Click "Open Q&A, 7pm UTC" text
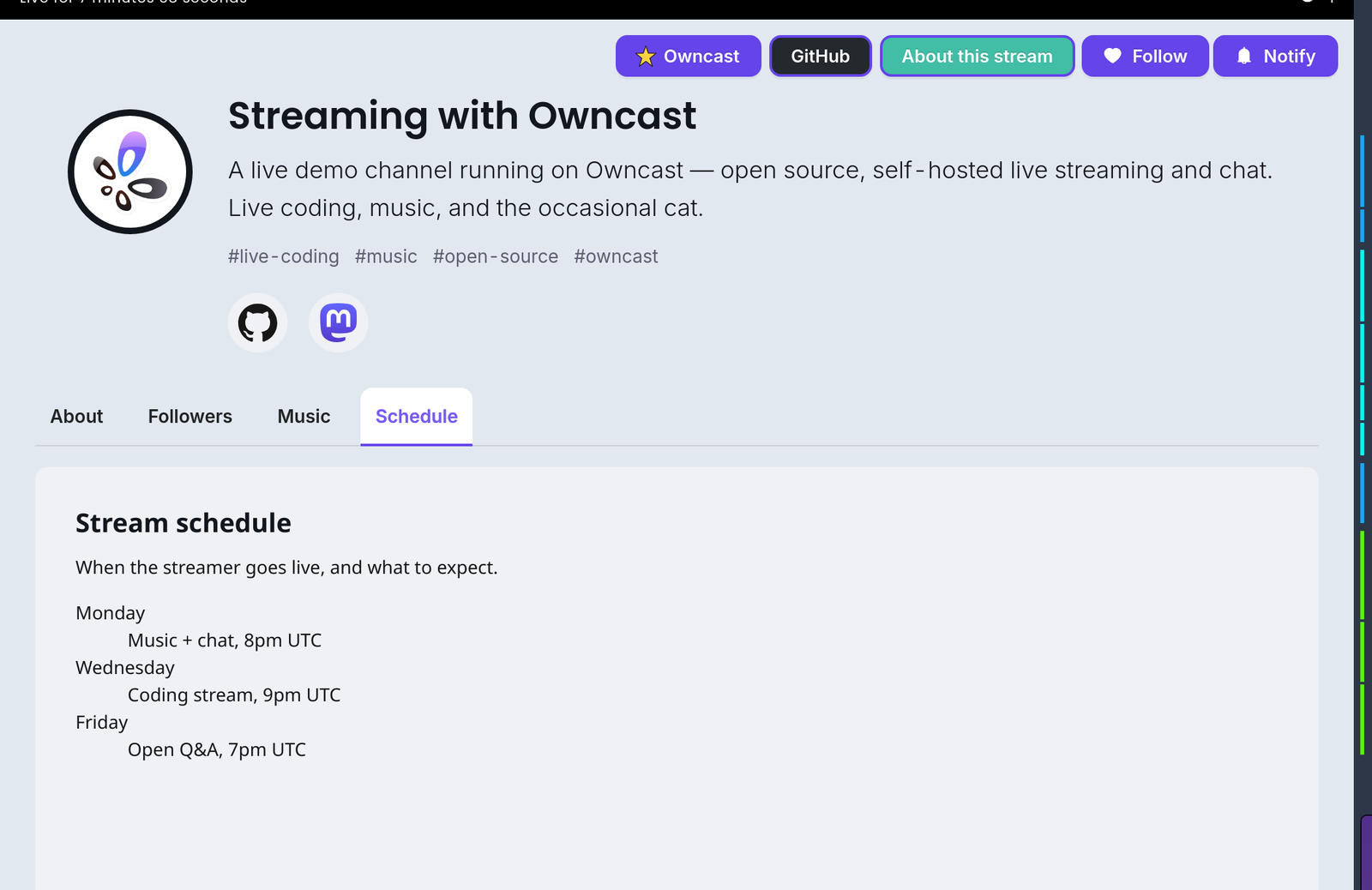Viewport: 1372px width, 890px height. tap(217, 750)
